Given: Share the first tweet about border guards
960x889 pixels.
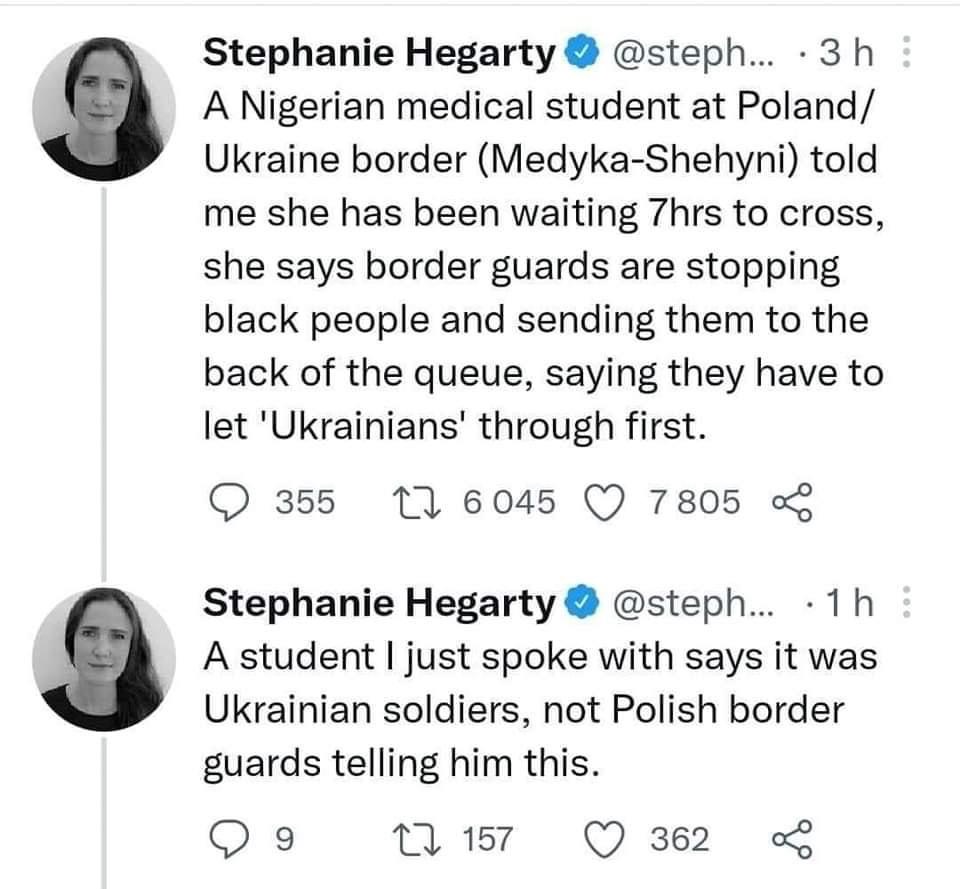Looking at the screenshot, I should click(x=792, y=502).
